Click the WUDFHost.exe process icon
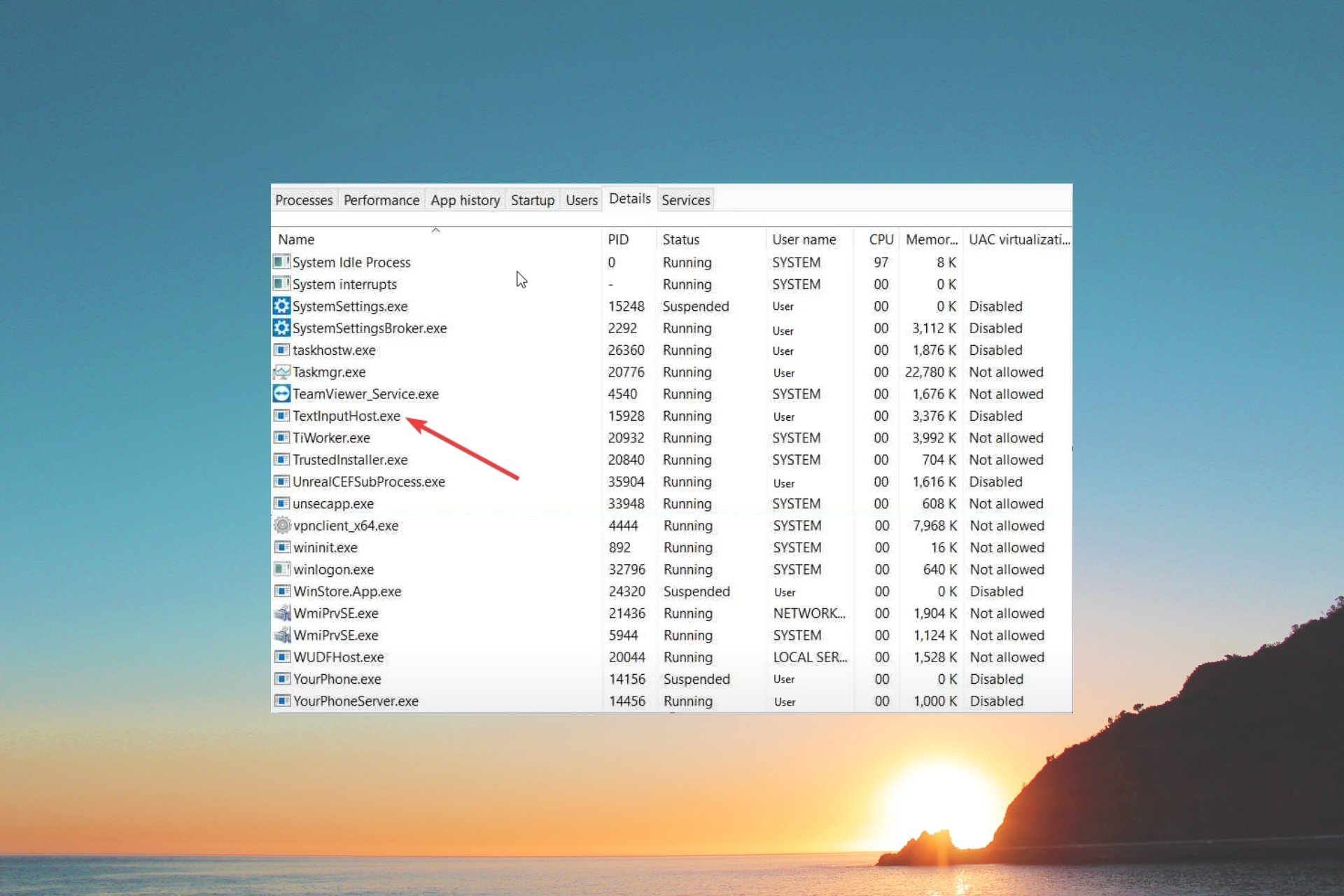This screenshot has width=1344, height=896. pos(282,657)
